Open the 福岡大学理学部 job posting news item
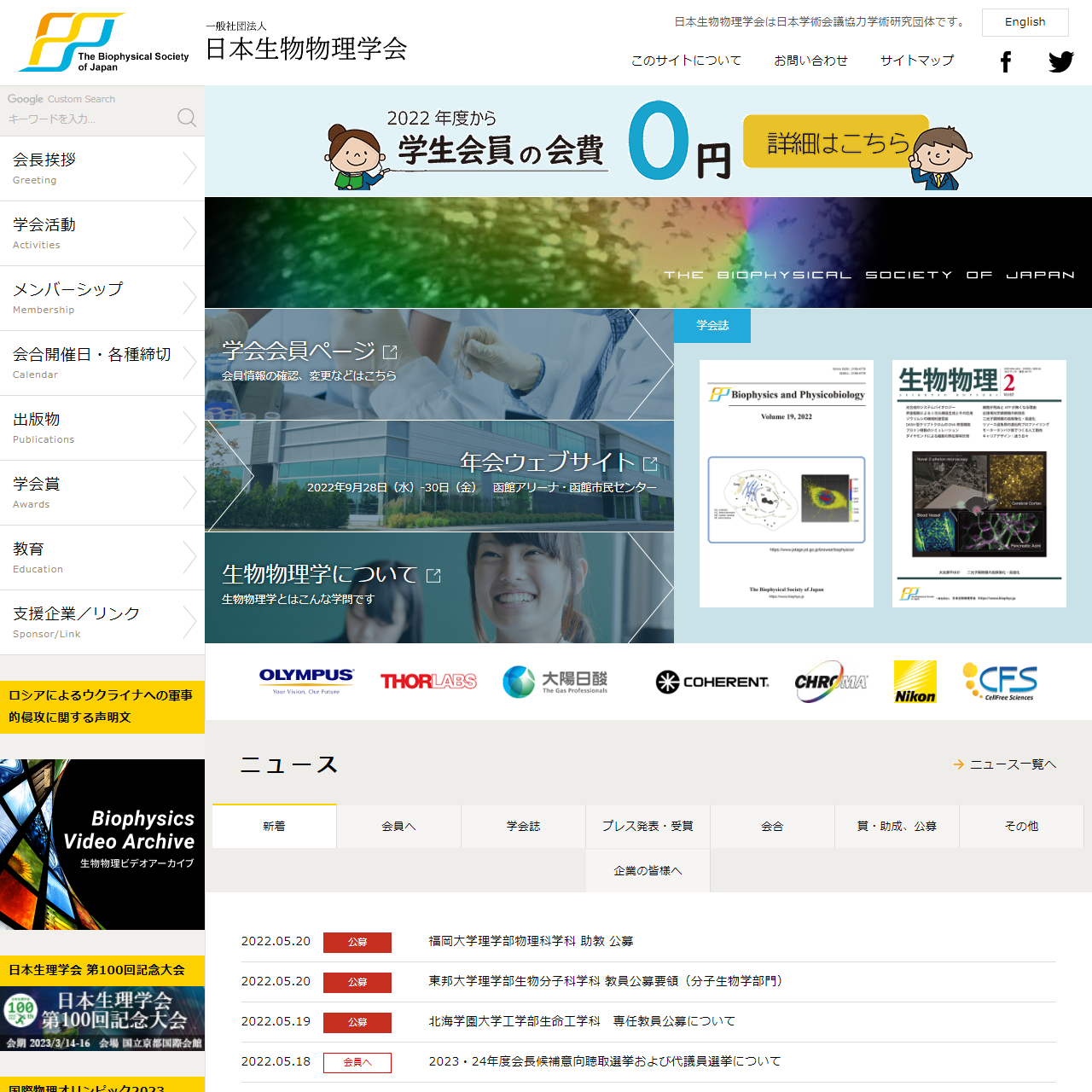The image size is (1092, 1092). click(x=531, y=941)
